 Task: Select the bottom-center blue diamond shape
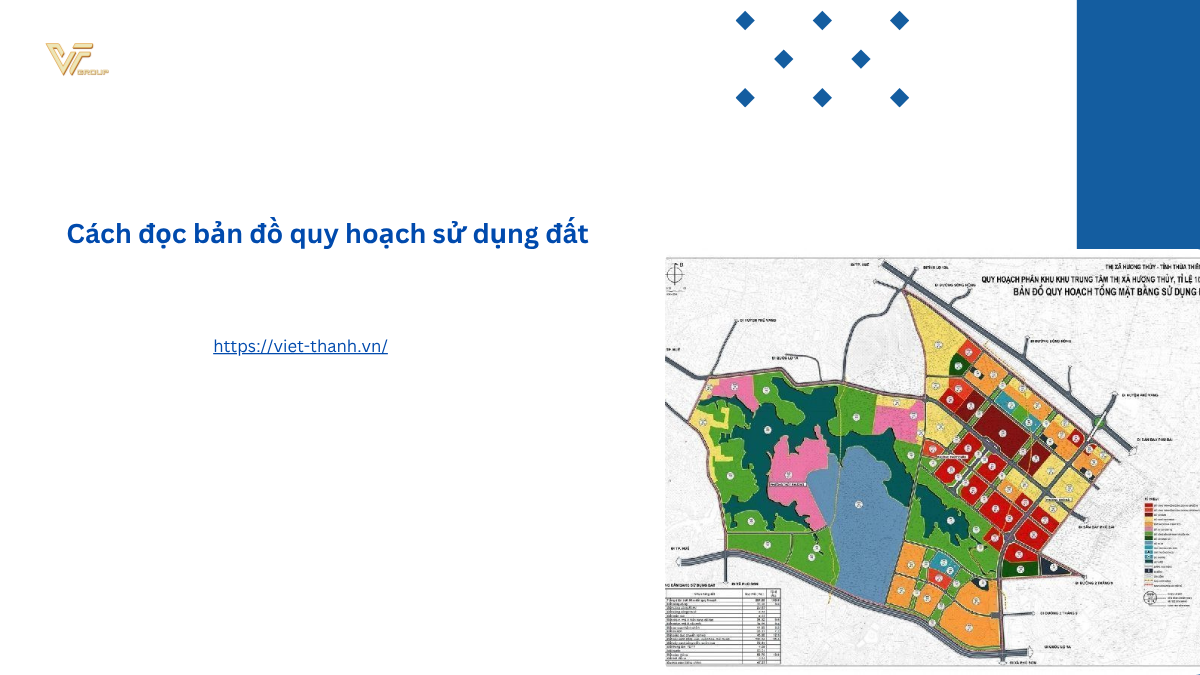(822, 97)
